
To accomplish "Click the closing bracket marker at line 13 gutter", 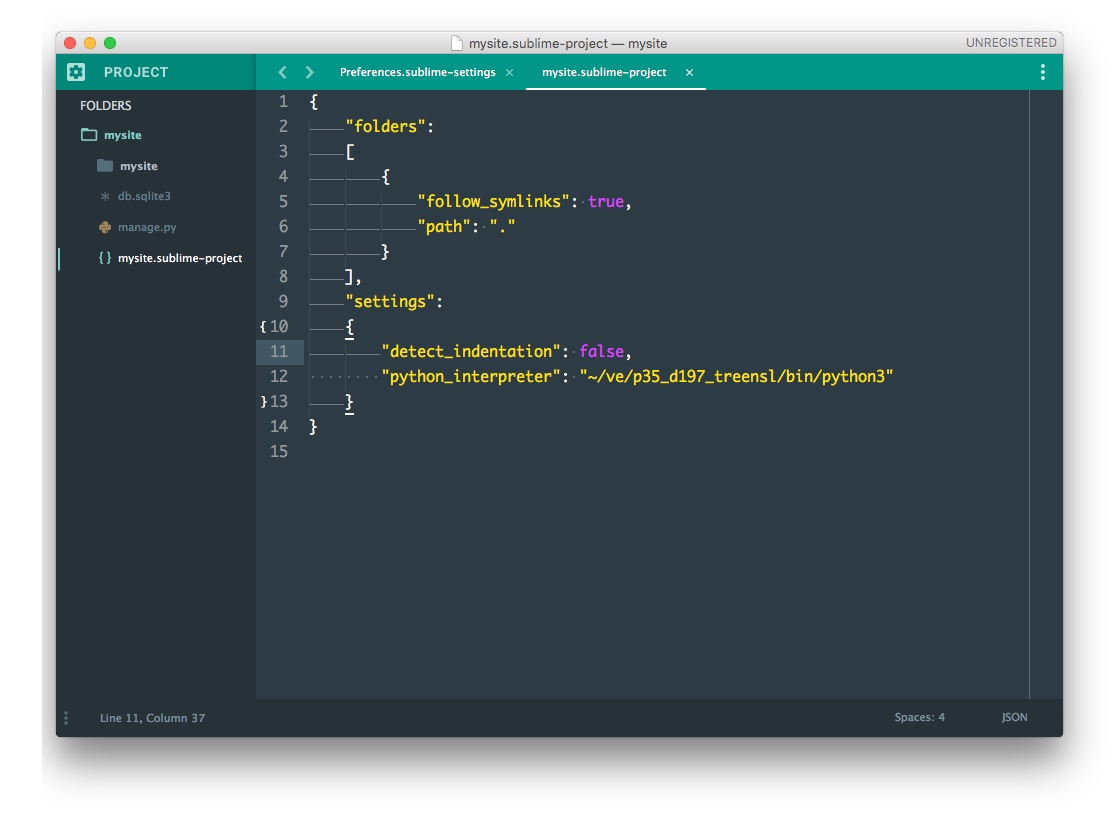I will pyautogui.click(x=263, y=401).
